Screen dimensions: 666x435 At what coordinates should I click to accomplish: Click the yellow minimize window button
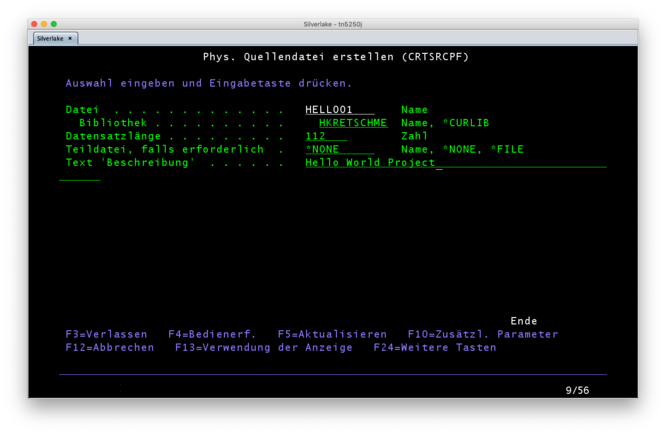pyautogui.click(x=44, y=24)
